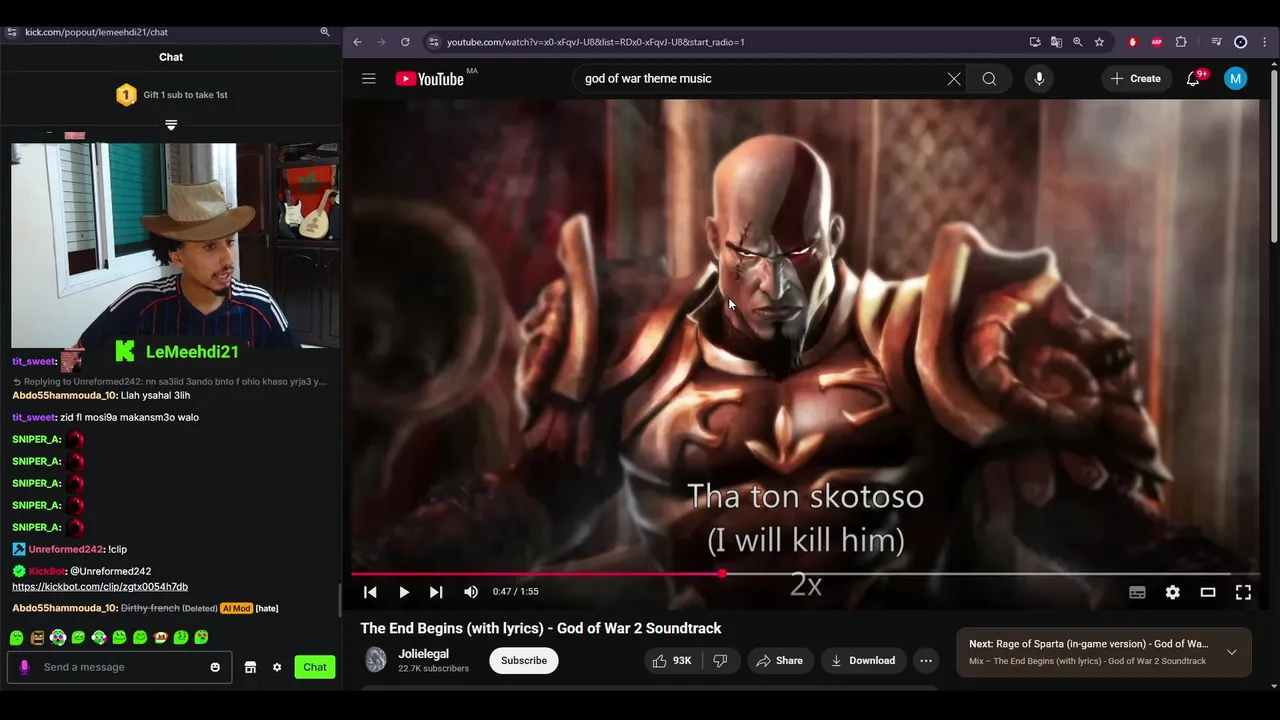Screen dimensions: 1280x720
Task: View site information icon in address bar
Action: point(433,42)
